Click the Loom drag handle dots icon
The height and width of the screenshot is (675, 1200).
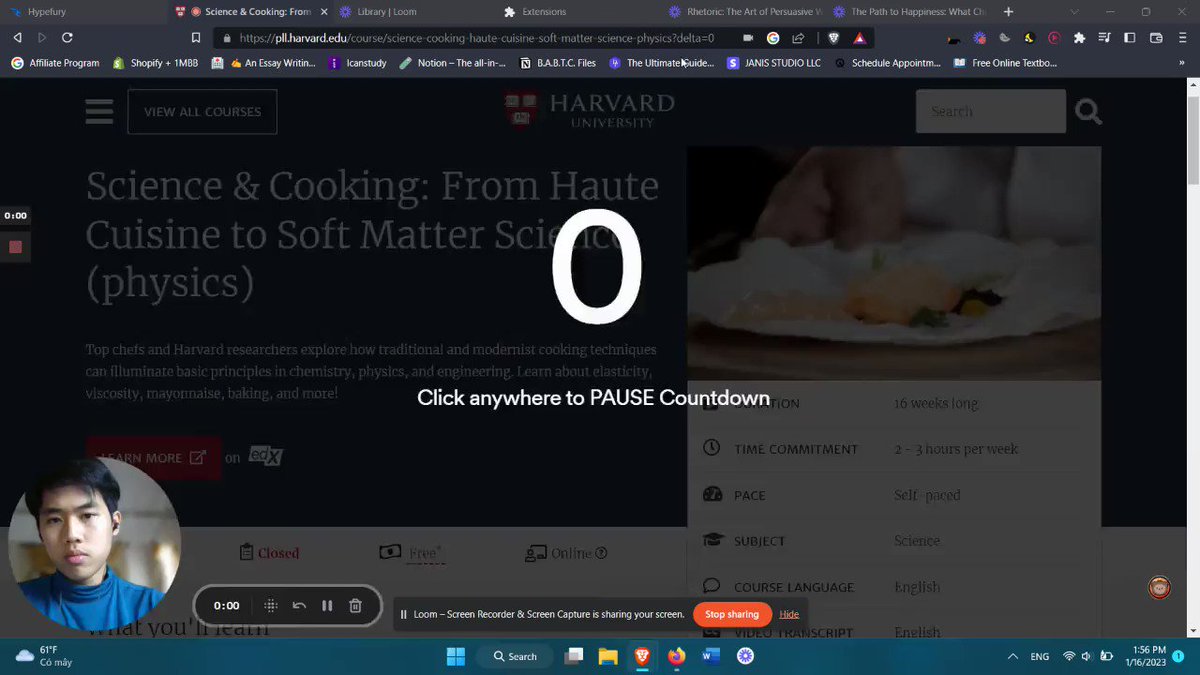(270, 606)
